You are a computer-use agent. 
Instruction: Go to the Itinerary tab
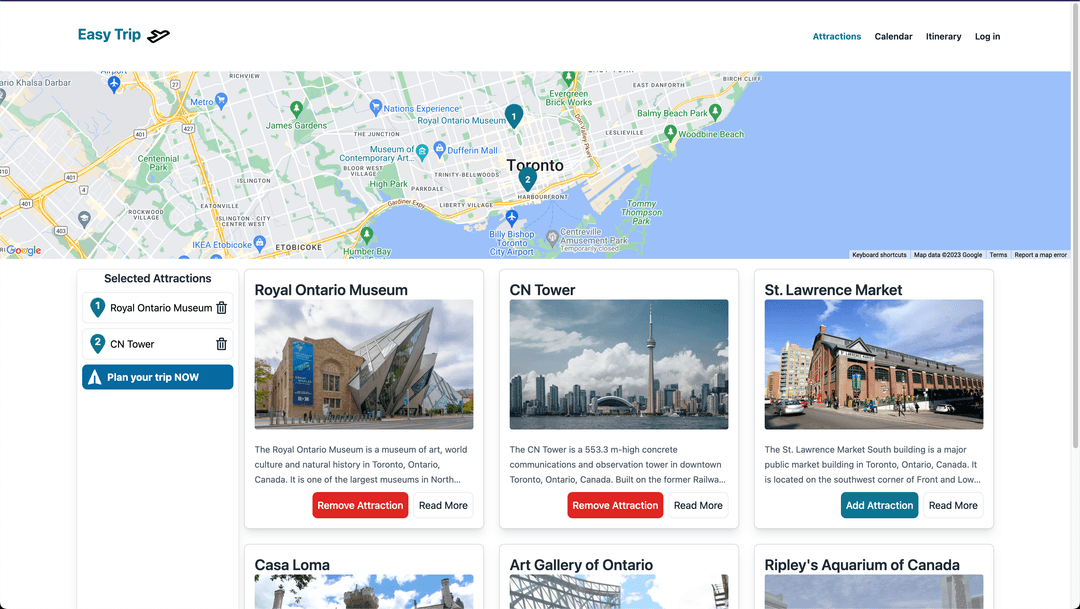pyautogui.click(x=943, y=37)
